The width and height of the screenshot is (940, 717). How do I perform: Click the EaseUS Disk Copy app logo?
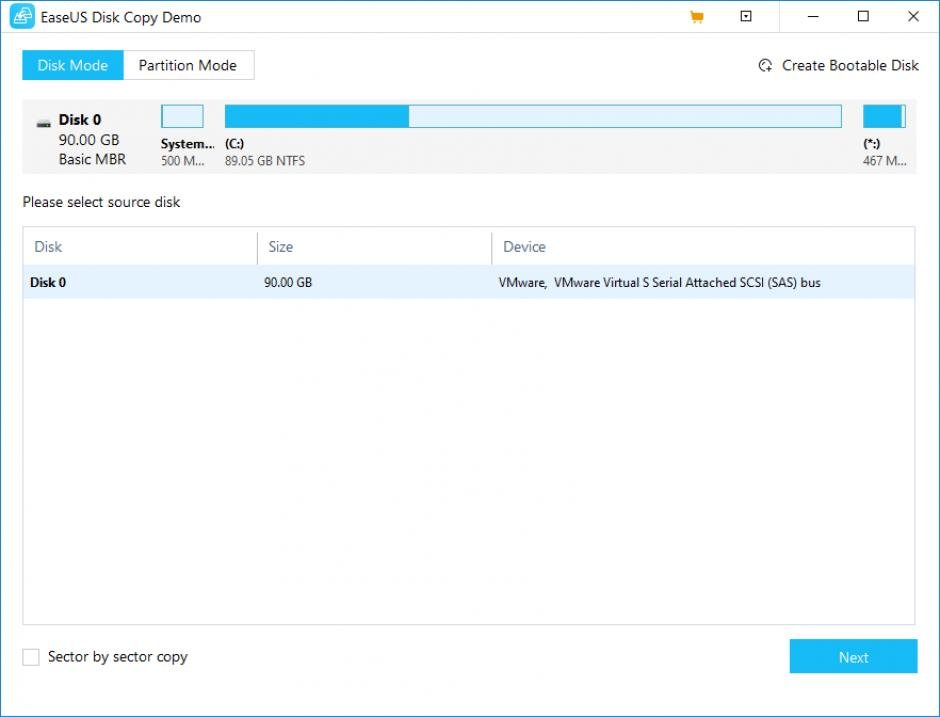tap(22, 17)
